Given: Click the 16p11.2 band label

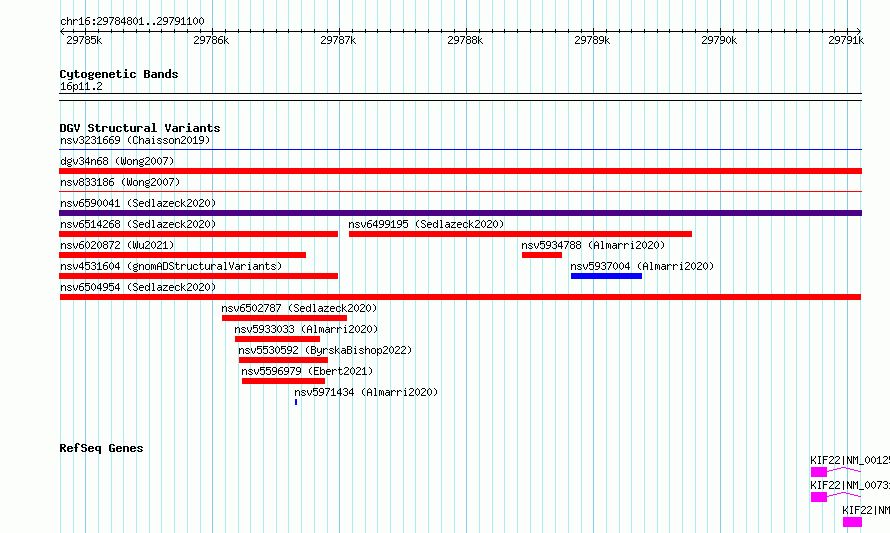Looking at the screenshot, I should click(x=81, y=86).
